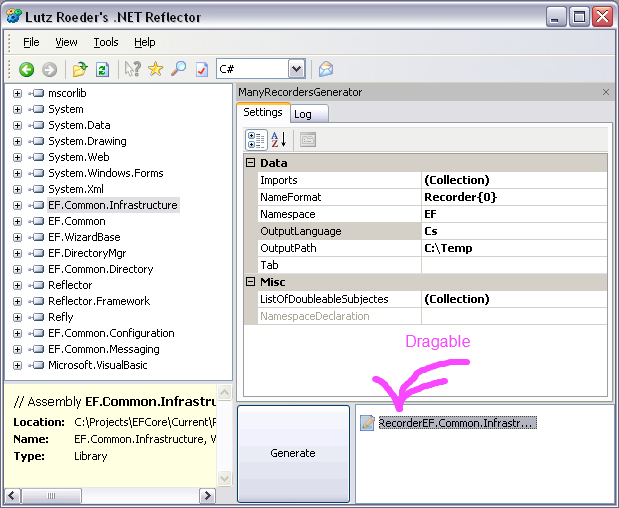This screenshot has width=619, height=508.
Task: Open the Tools menu
Action: (106, 42)
